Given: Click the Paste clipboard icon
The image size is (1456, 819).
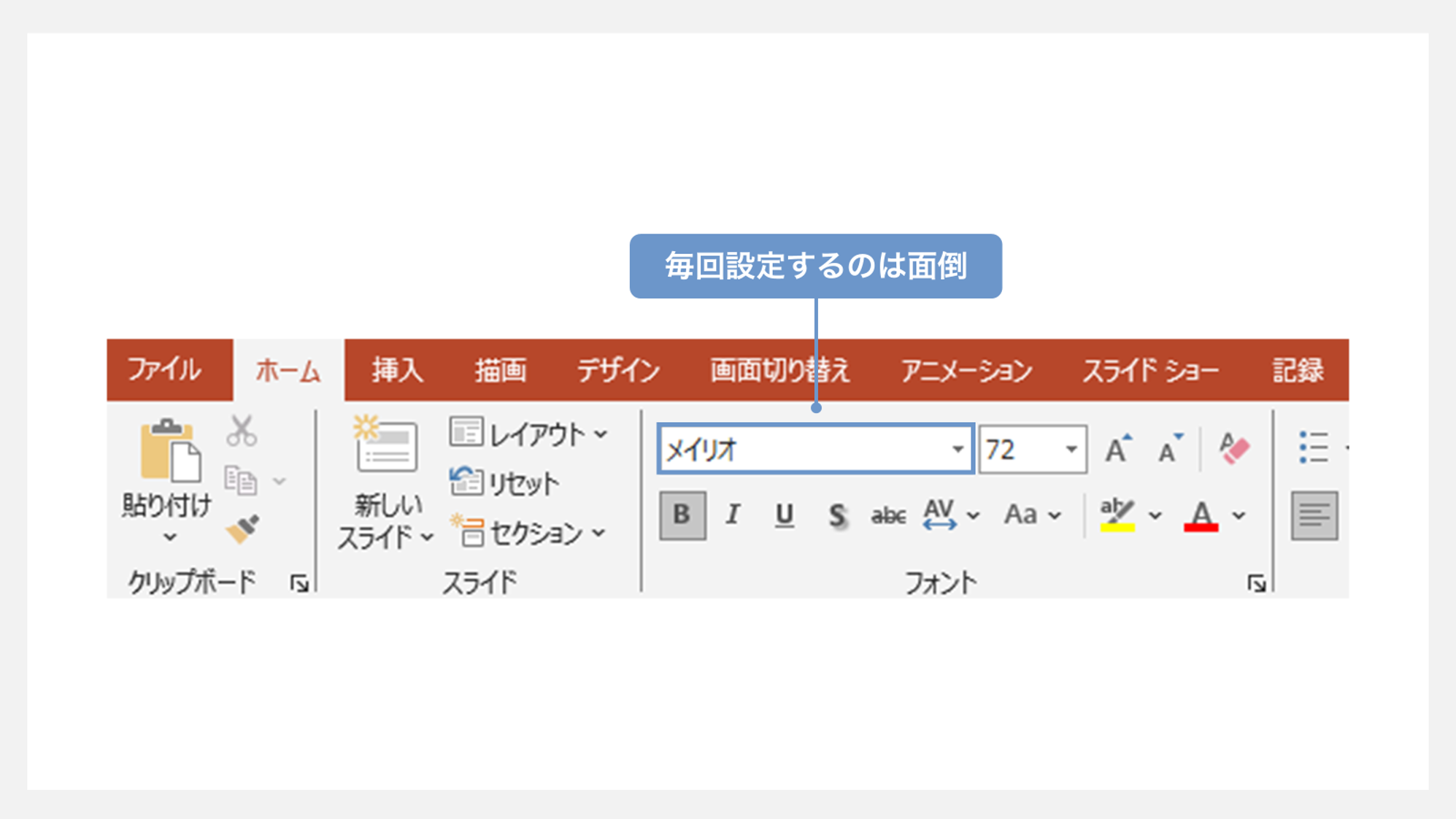Looking at the screenshot, I should coord(169,450).
